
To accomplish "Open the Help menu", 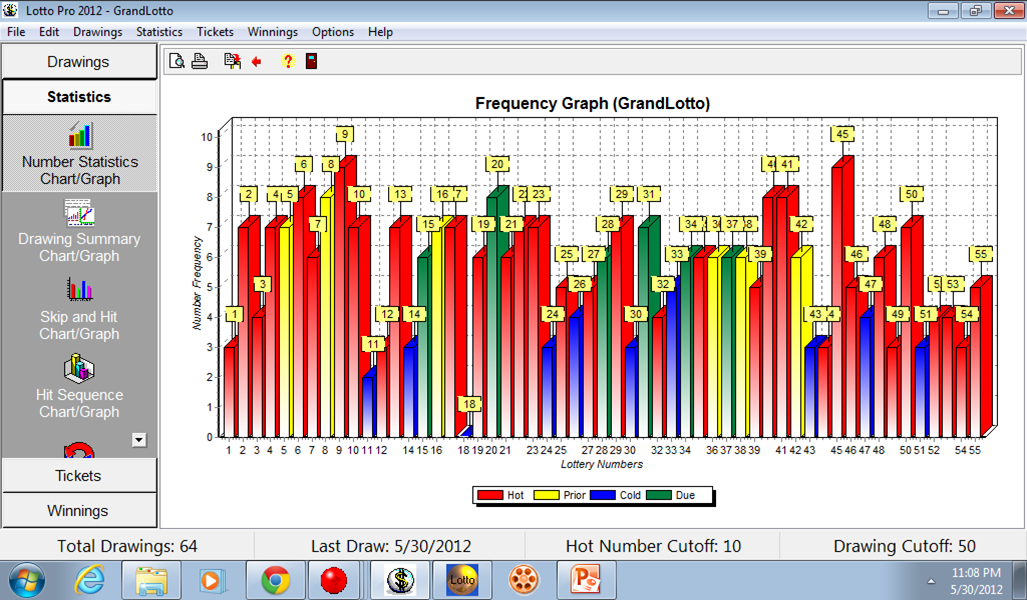I will (x=380, y=31).
